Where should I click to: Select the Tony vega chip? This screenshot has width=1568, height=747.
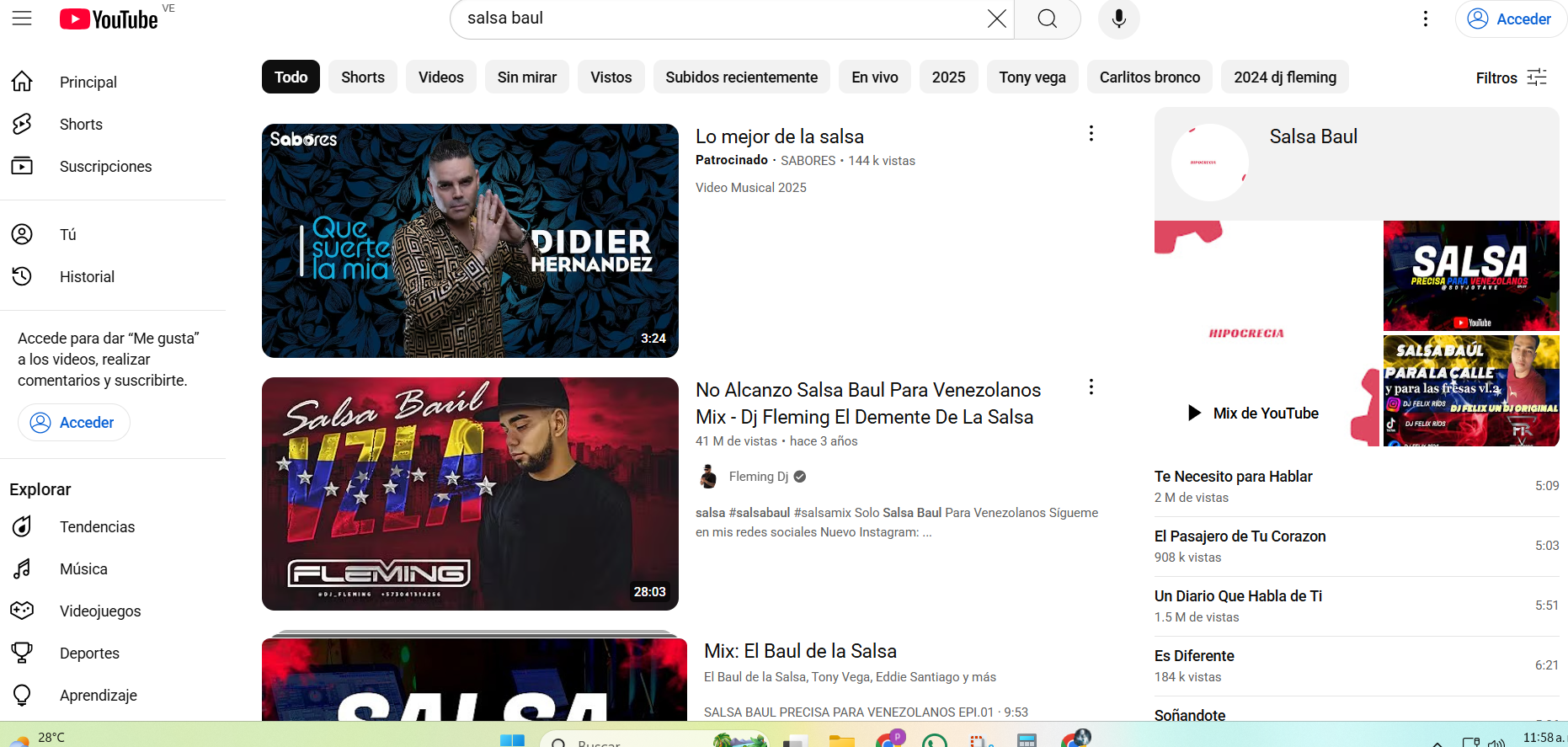point(1032,77)
